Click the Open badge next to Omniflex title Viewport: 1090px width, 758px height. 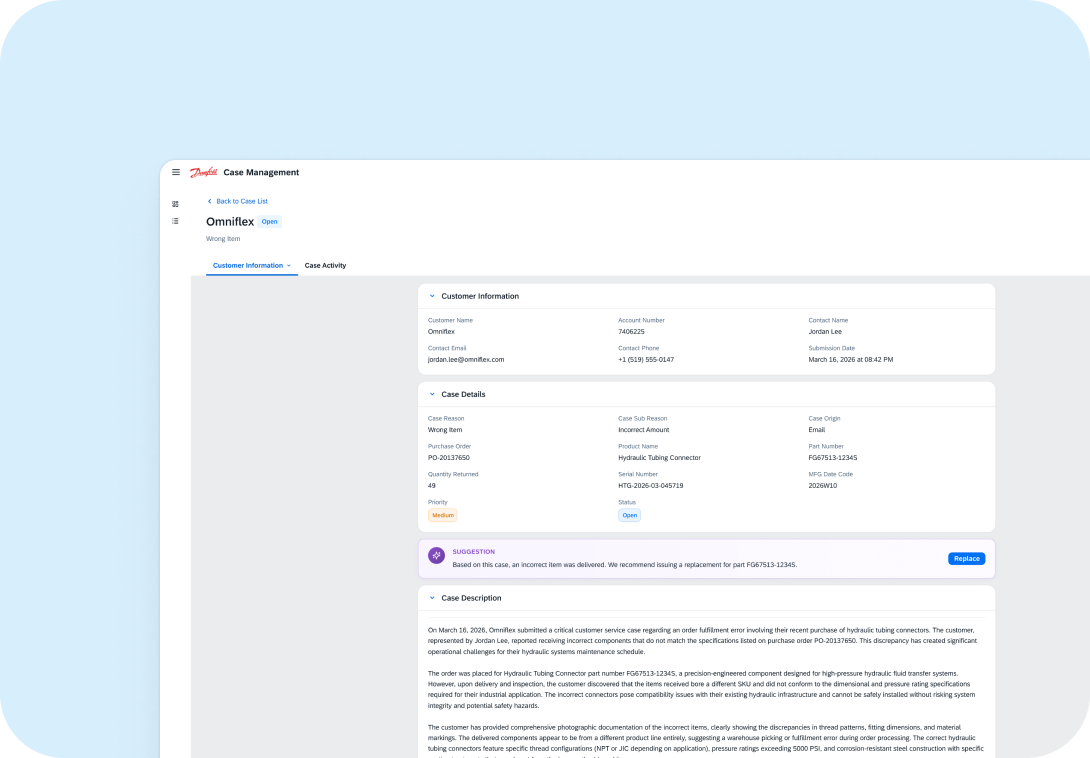pos(269,221)
